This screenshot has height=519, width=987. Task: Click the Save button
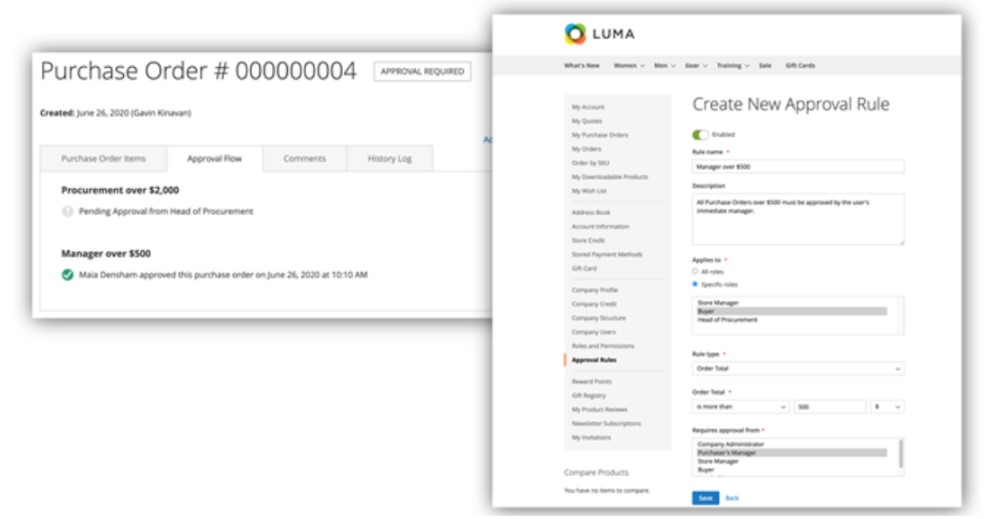pos(704,497)
